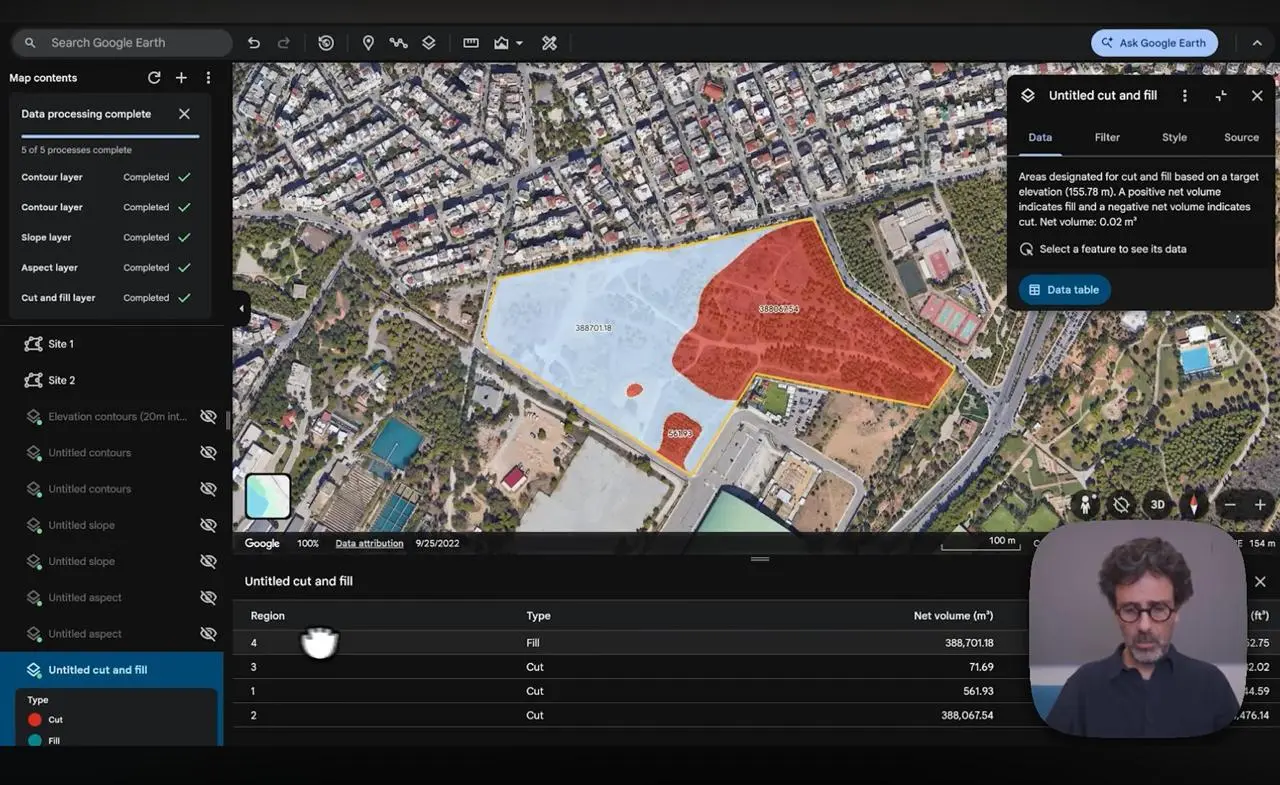This screenshot has height=785, width=1280.
Task: Zoom out with the minus button
Action: click(x=1231, y=505)
